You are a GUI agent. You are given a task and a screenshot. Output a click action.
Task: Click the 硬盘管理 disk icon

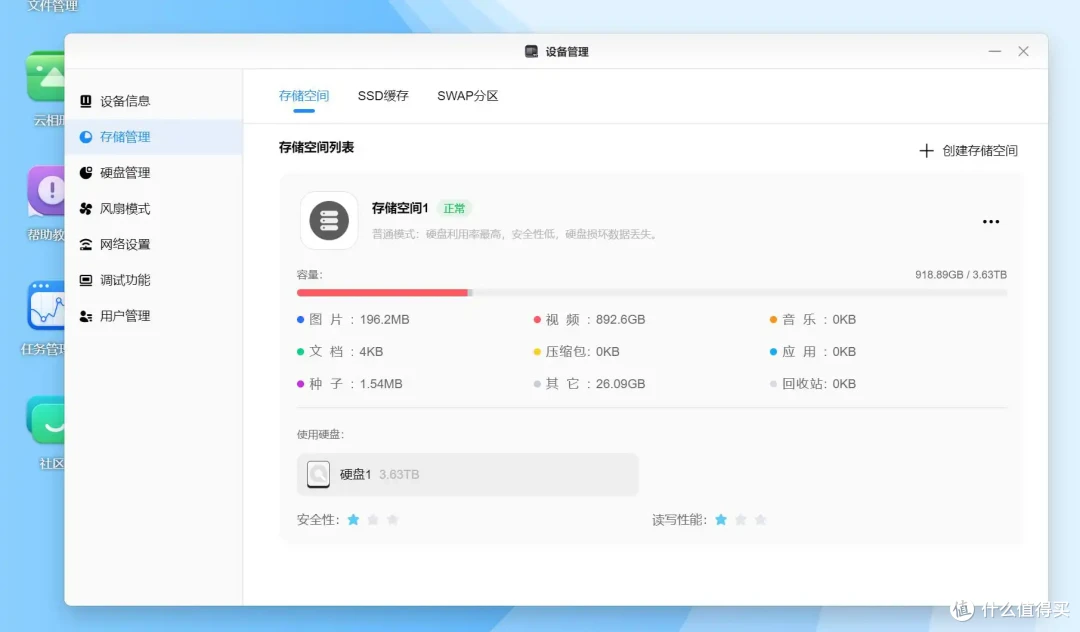coord(85,173)
